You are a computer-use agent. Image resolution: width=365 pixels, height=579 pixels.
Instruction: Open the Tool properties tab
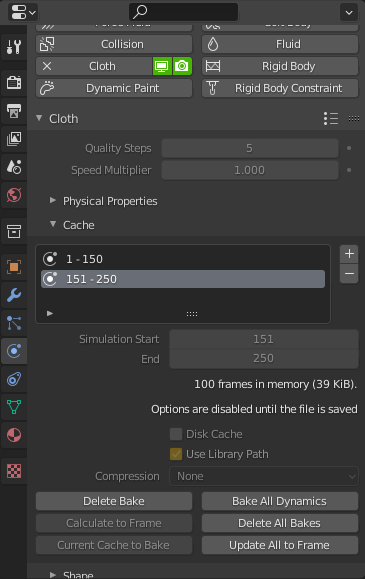pyautogui.click(x=14, y=47)
